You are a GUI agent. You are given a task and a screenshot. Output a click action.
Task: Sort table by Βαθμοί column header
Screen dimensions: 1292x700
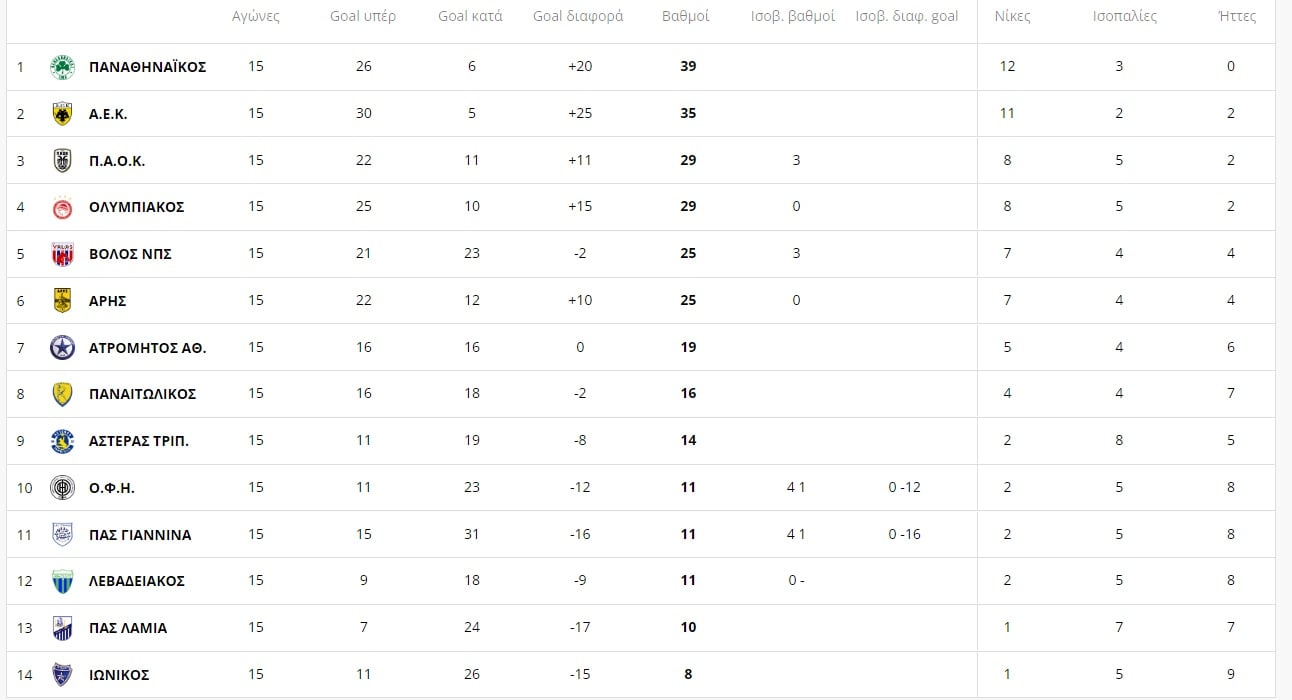[686, 16]
